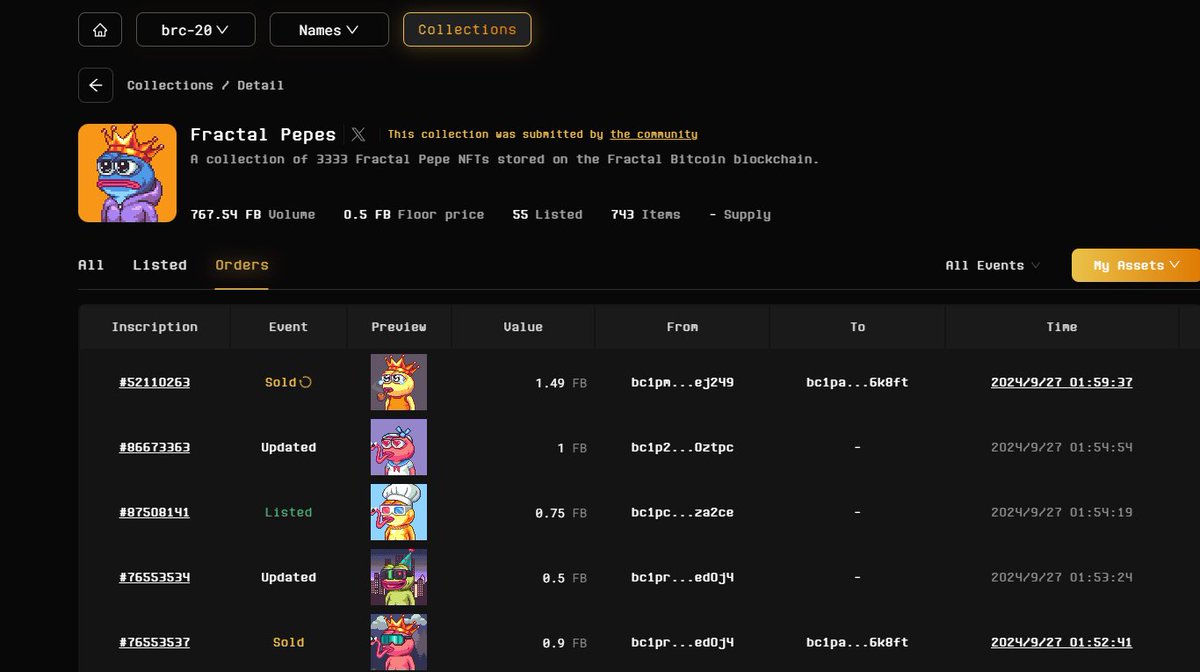Switch to the Collections tab

coord(467,30)
